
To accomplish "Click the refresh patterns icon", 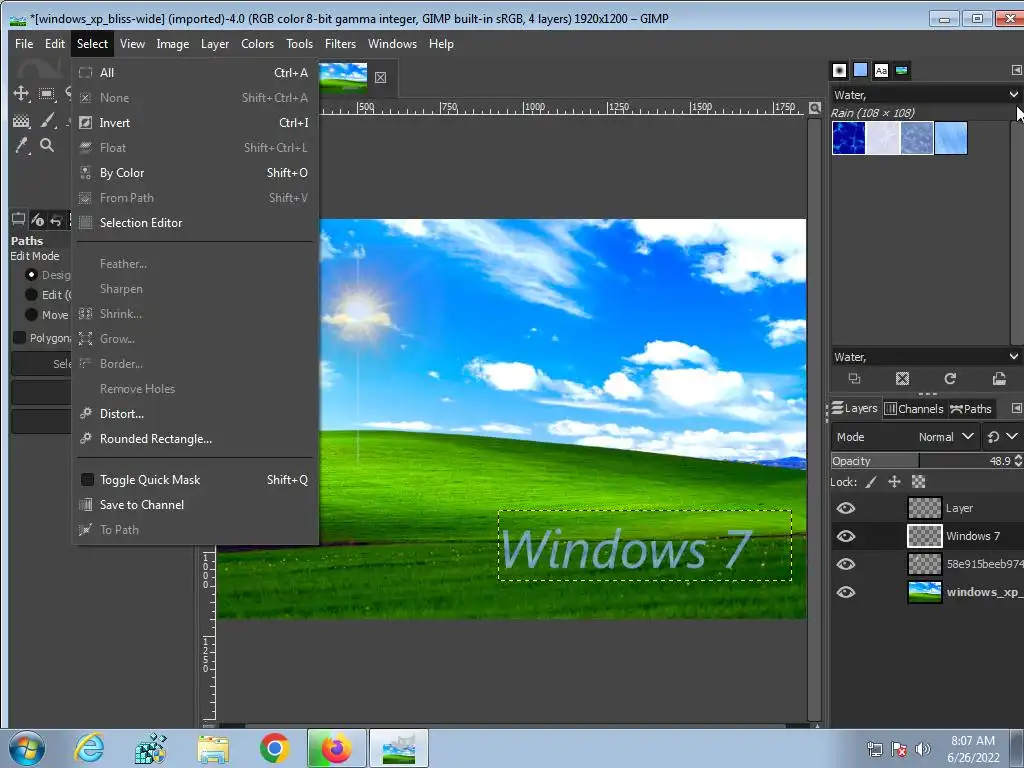I will pos(950,378).
